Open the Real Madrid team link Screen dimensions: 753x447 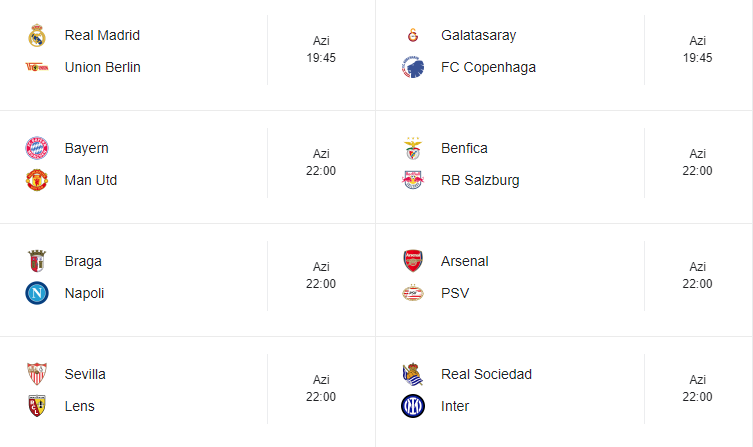click(102, 35)
